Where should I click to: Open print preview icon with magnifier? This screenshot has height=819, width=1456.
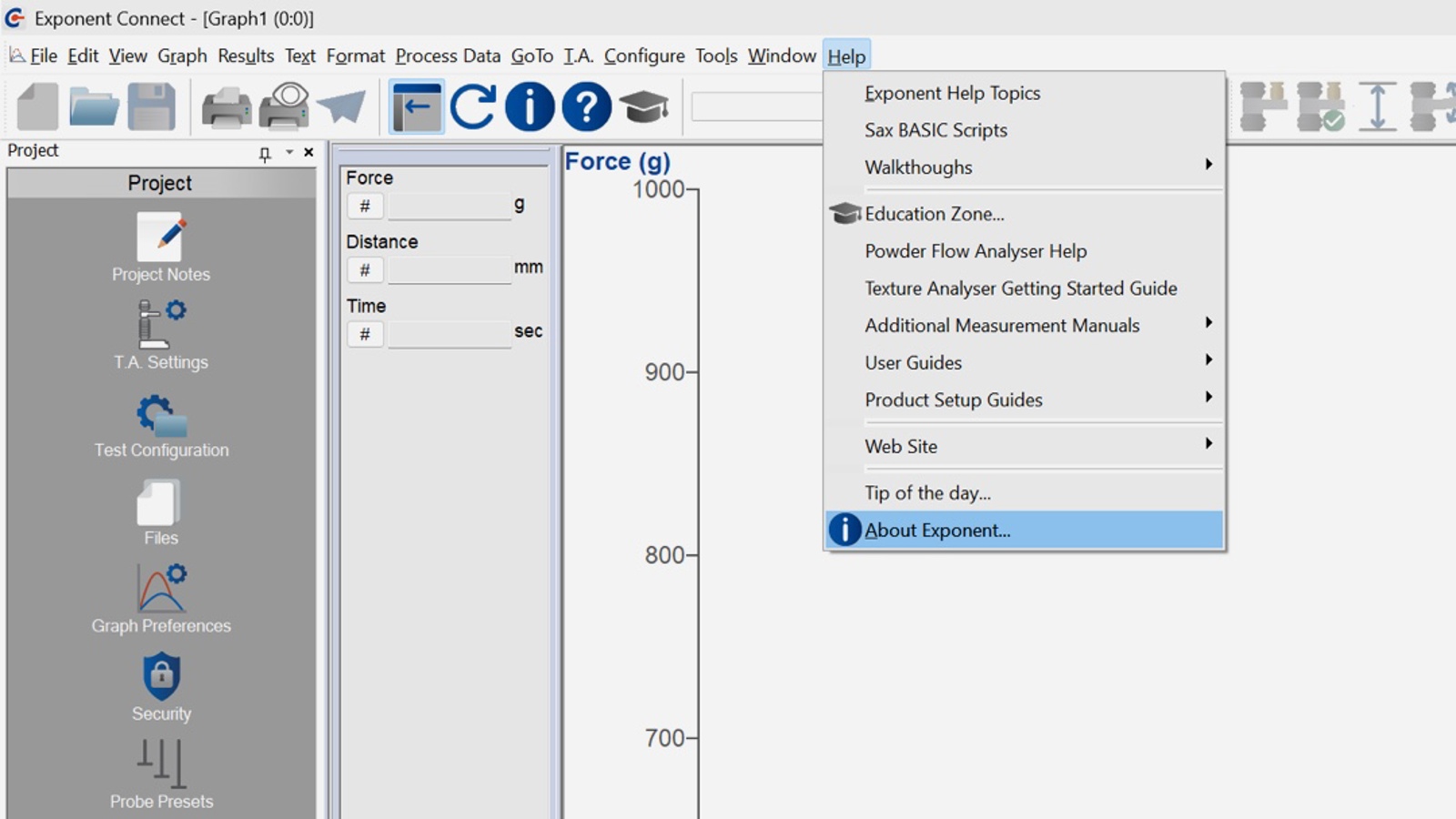[x=284, y=106]
